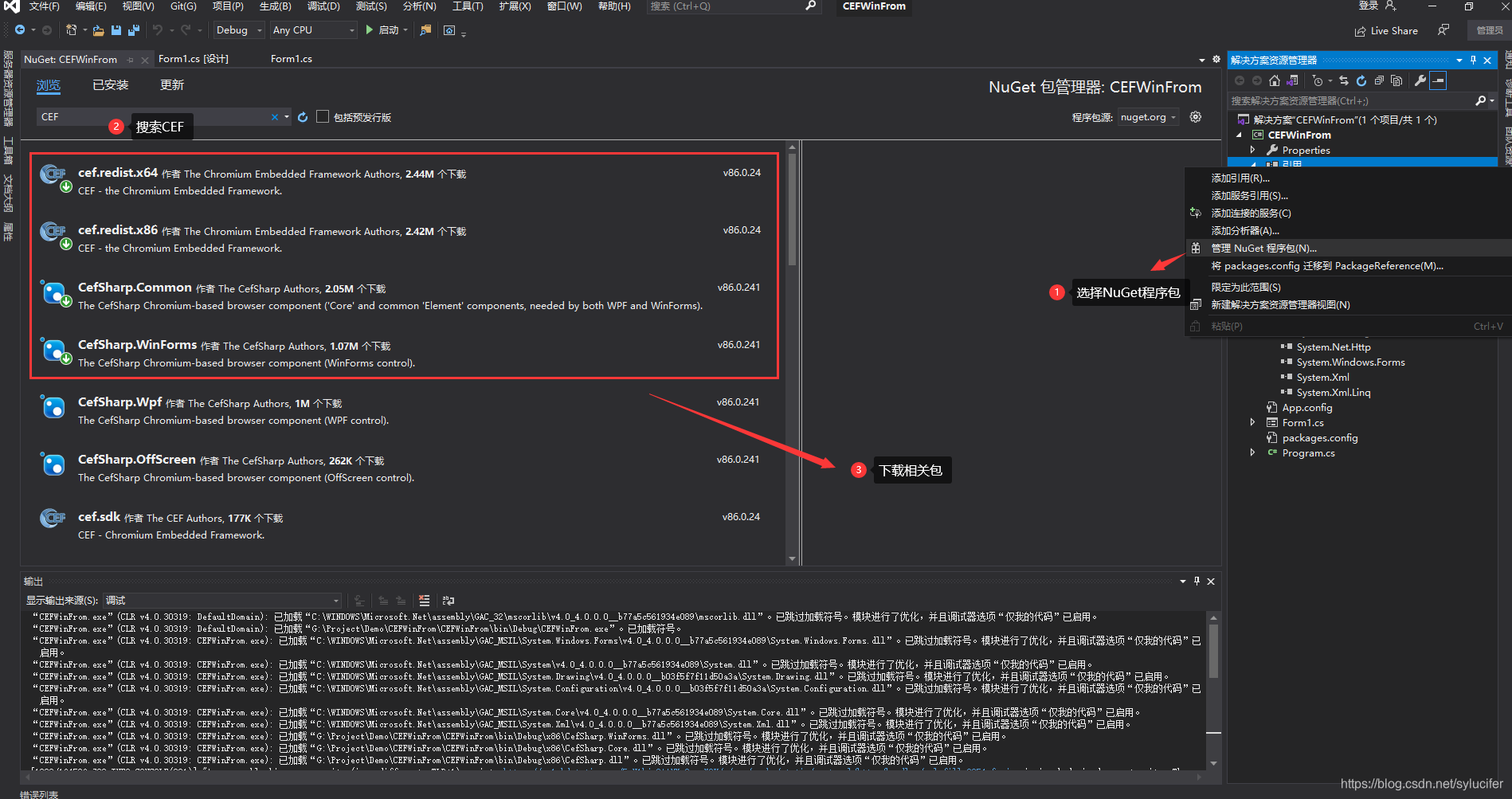Open properties wrench in Solution Explorer
Viewport: 1512px width, 799px height.
tap(1420, 80)
